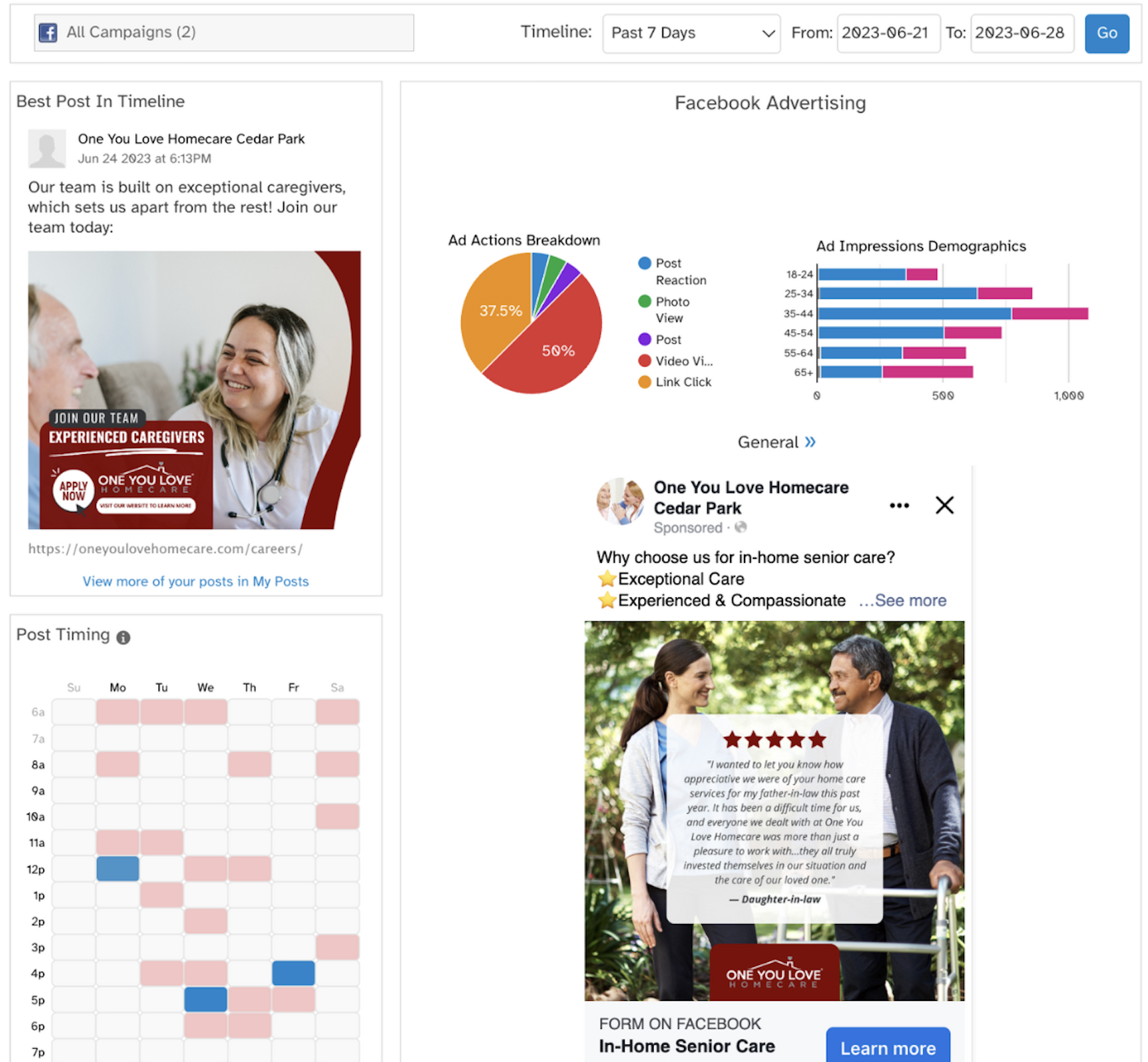1148x1062 pixels.
Task: Click the 55-64 demographics bar
Action: pos(892,352)
